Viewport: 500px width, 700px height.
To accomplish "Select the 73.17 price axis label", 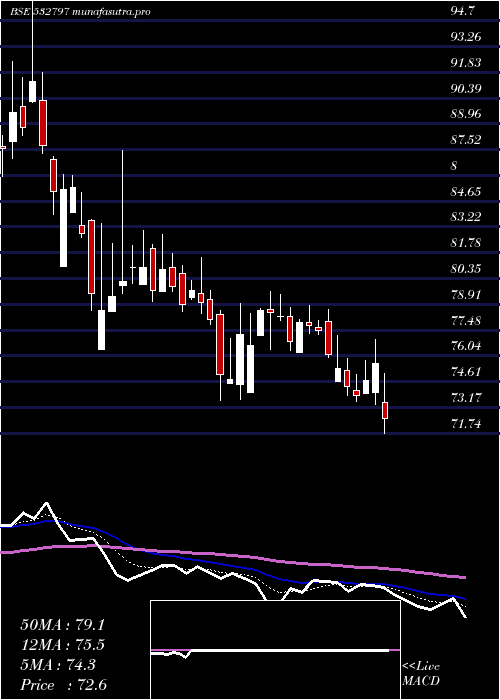I will (467, 398).
